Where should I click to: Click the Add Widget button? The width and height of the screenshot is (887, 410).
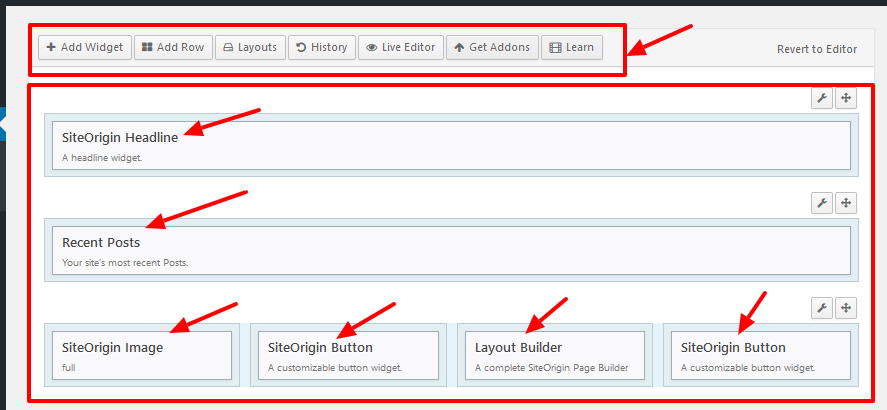pos(85,48)
